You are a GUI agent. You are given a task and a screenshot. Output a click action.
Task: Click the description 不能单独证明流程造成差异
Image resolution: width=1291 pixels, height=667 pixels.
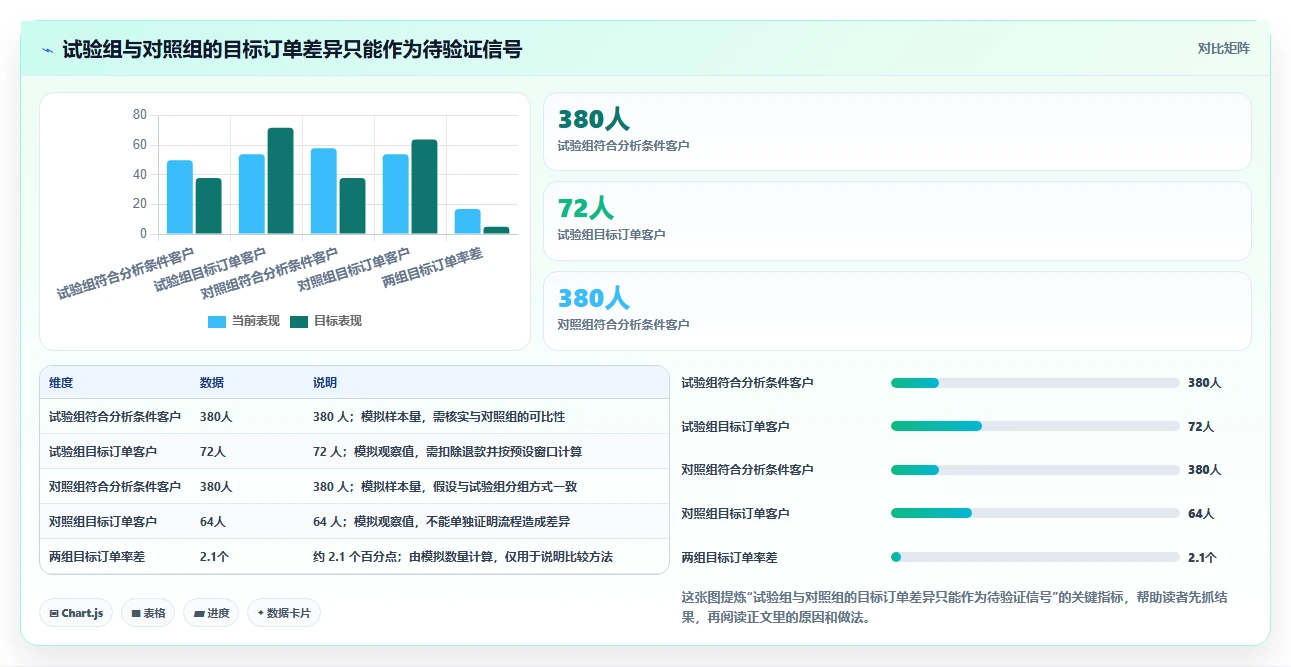pos(498,522)
